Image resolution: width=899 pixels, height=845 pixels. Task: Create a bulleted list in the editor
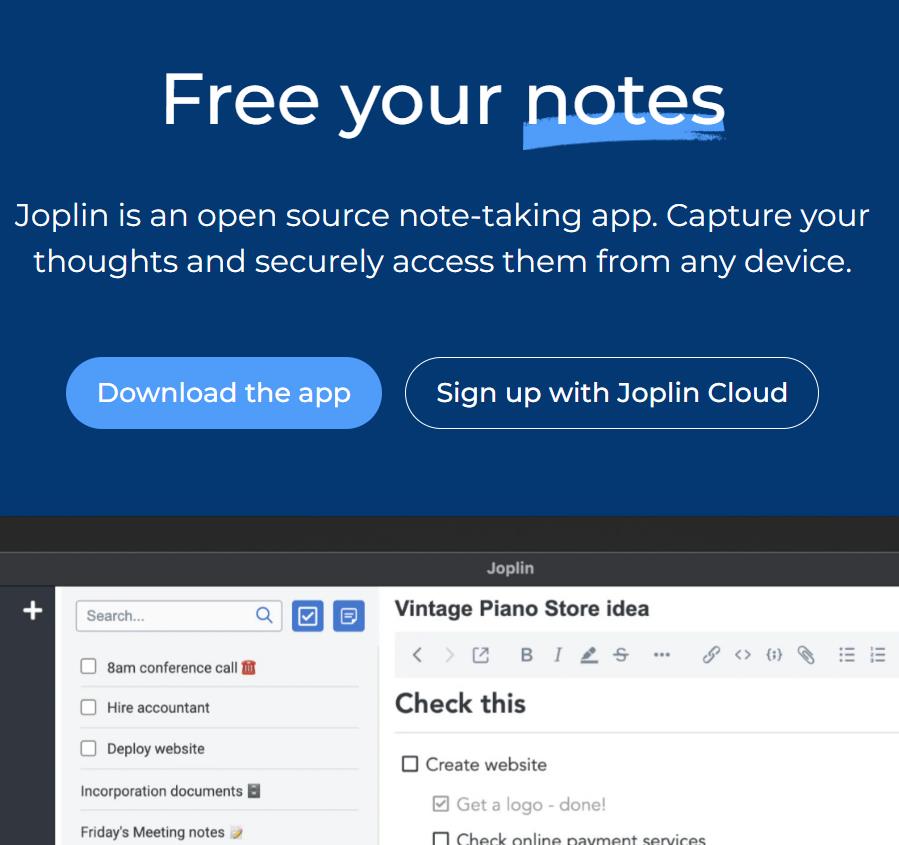click(x=846, y=655)
